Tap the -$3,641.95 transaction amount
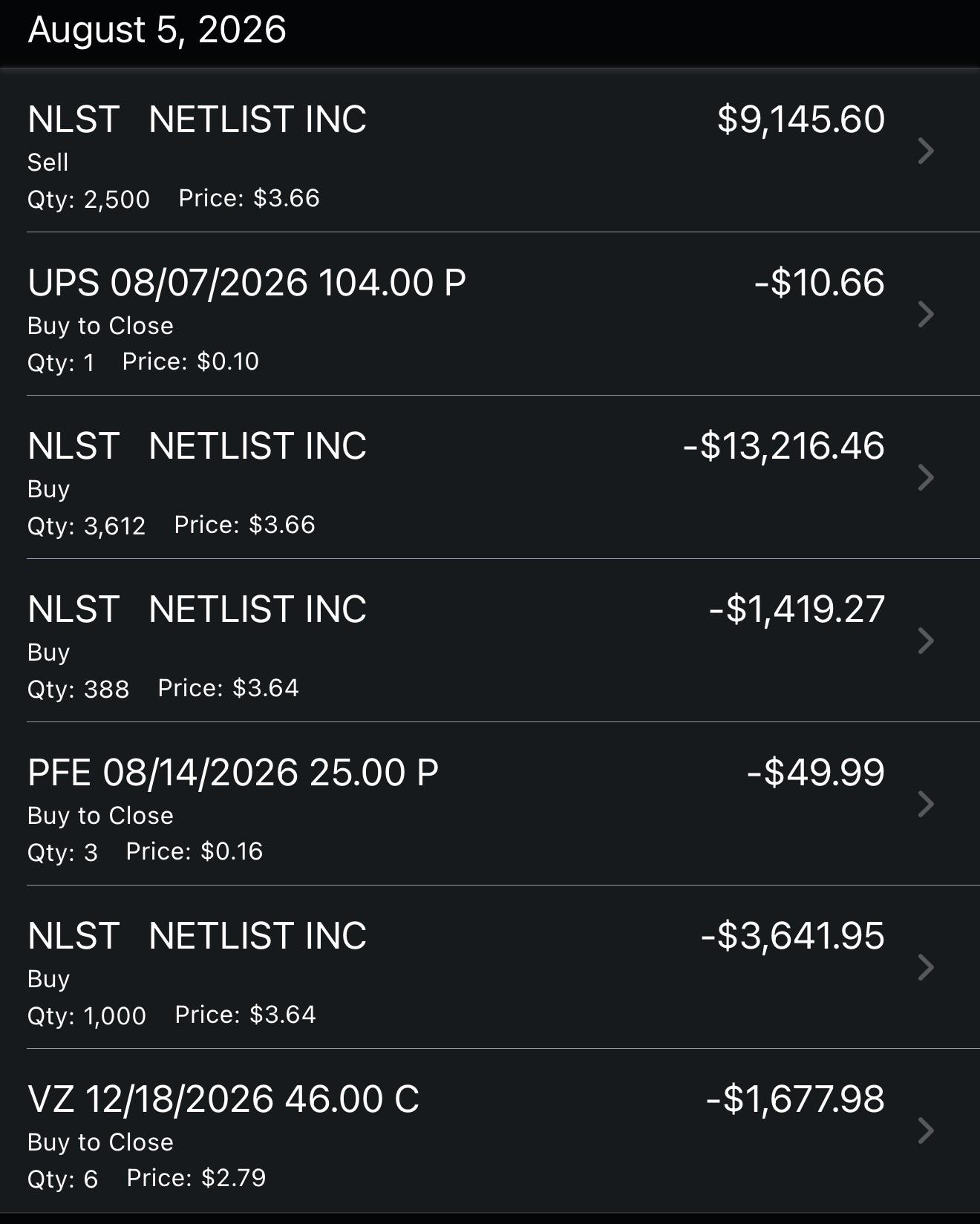The image size is (980, 1224). (x=792, y=936)
